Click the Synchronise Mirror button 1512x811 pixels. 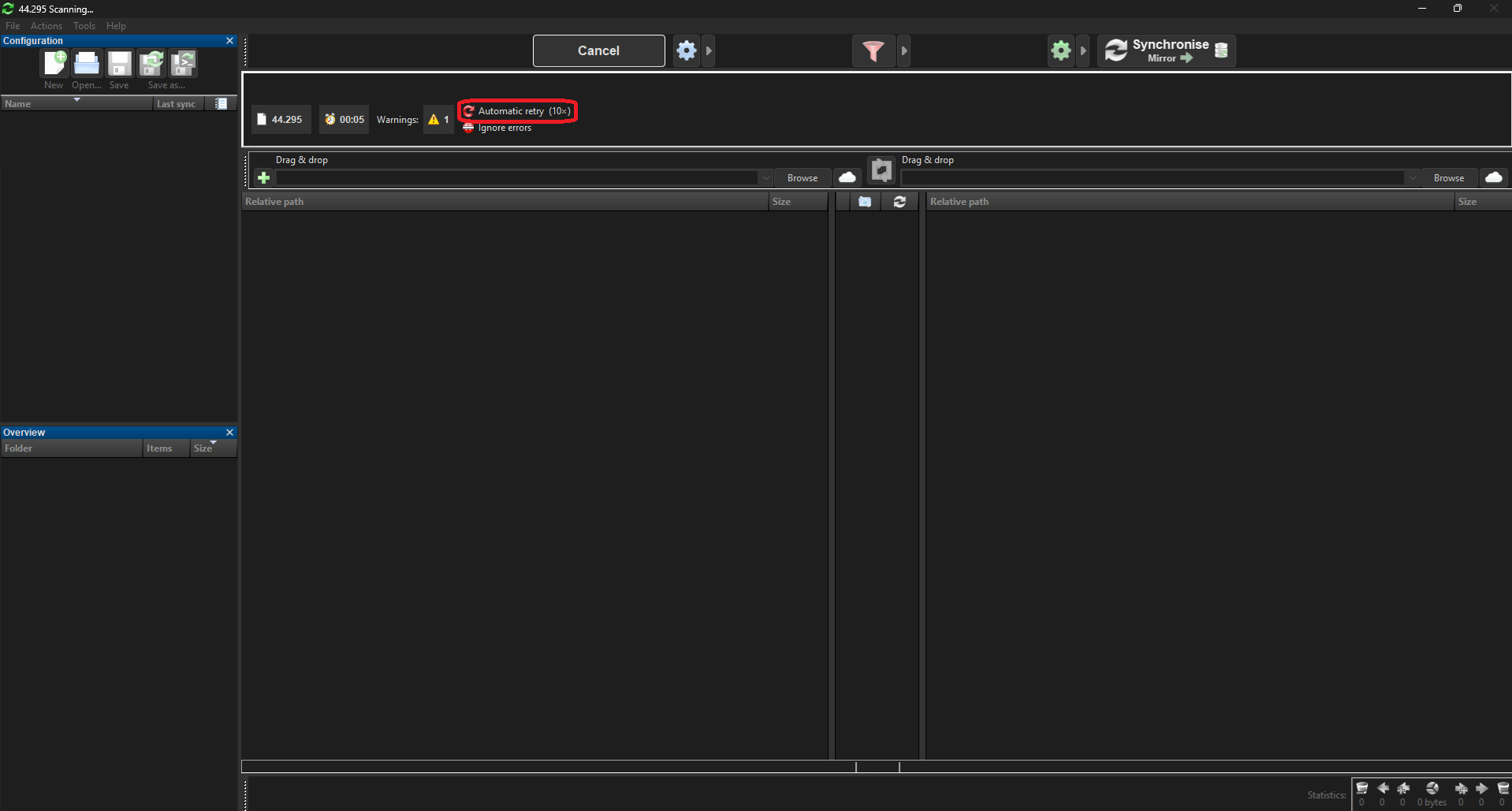pos(1166,50)
